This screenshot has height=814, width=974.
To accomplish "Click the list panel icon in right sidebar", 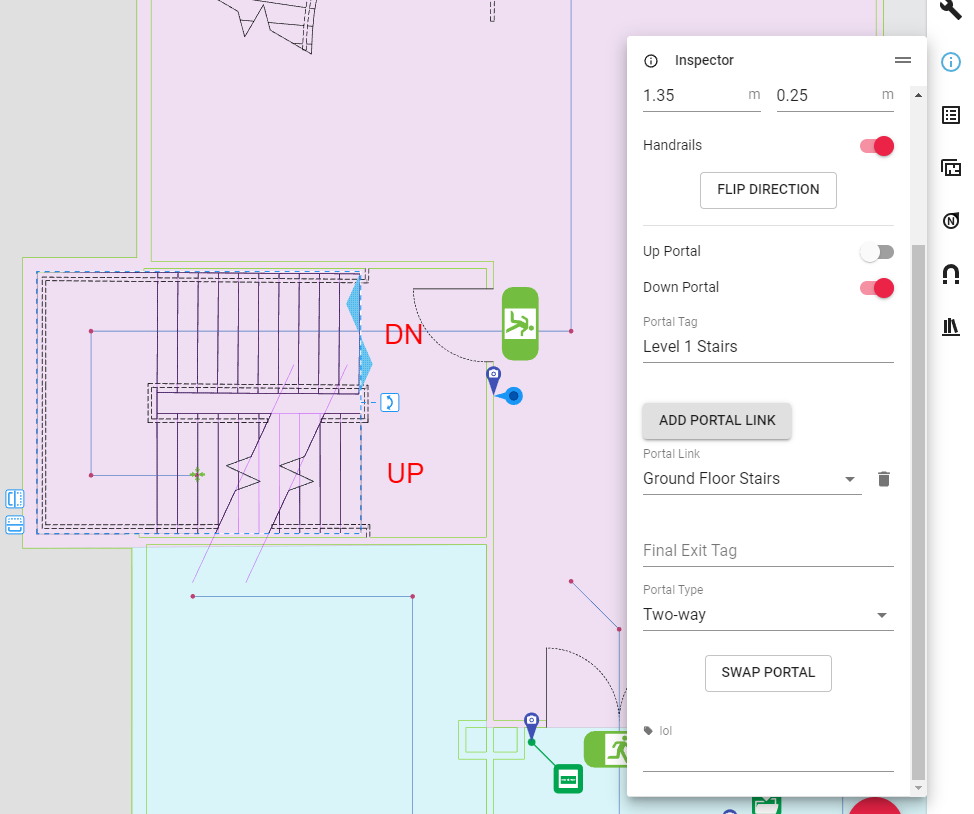I will [949, 114].
